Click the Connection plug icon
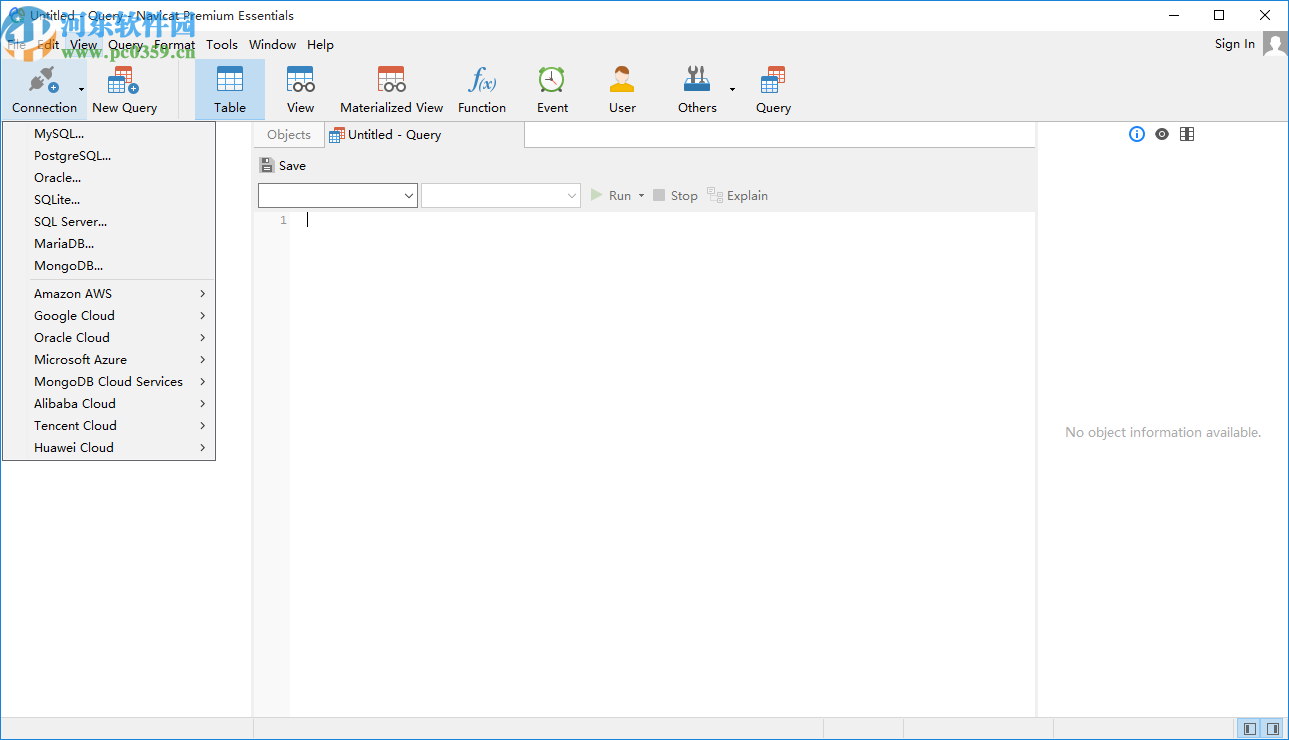1289x740 pixels. 44,80
